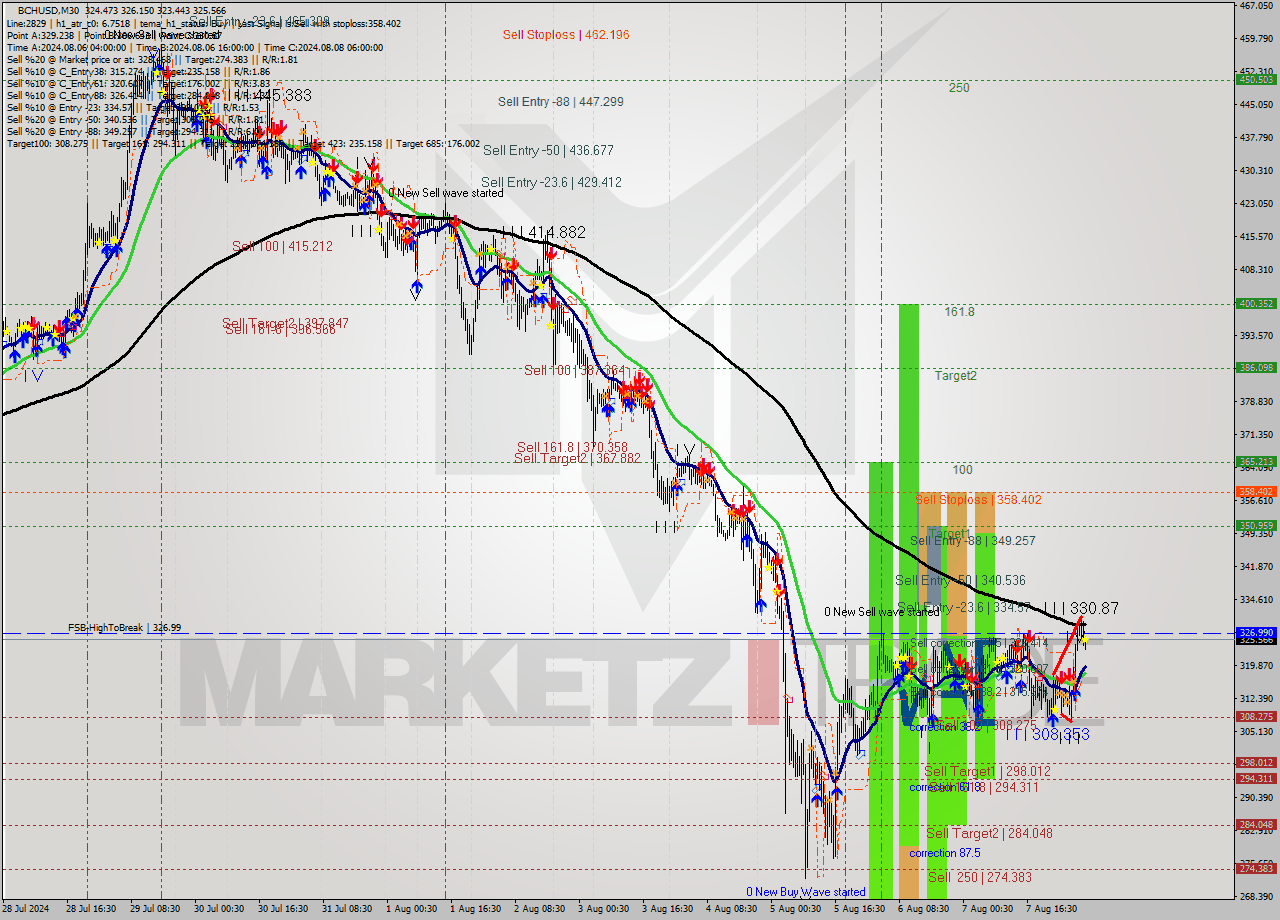This screenshot has width=1280, height=920.
Task: Click the top 'Sell Stoploss | 462.196' label
Action: pos(566,35)
